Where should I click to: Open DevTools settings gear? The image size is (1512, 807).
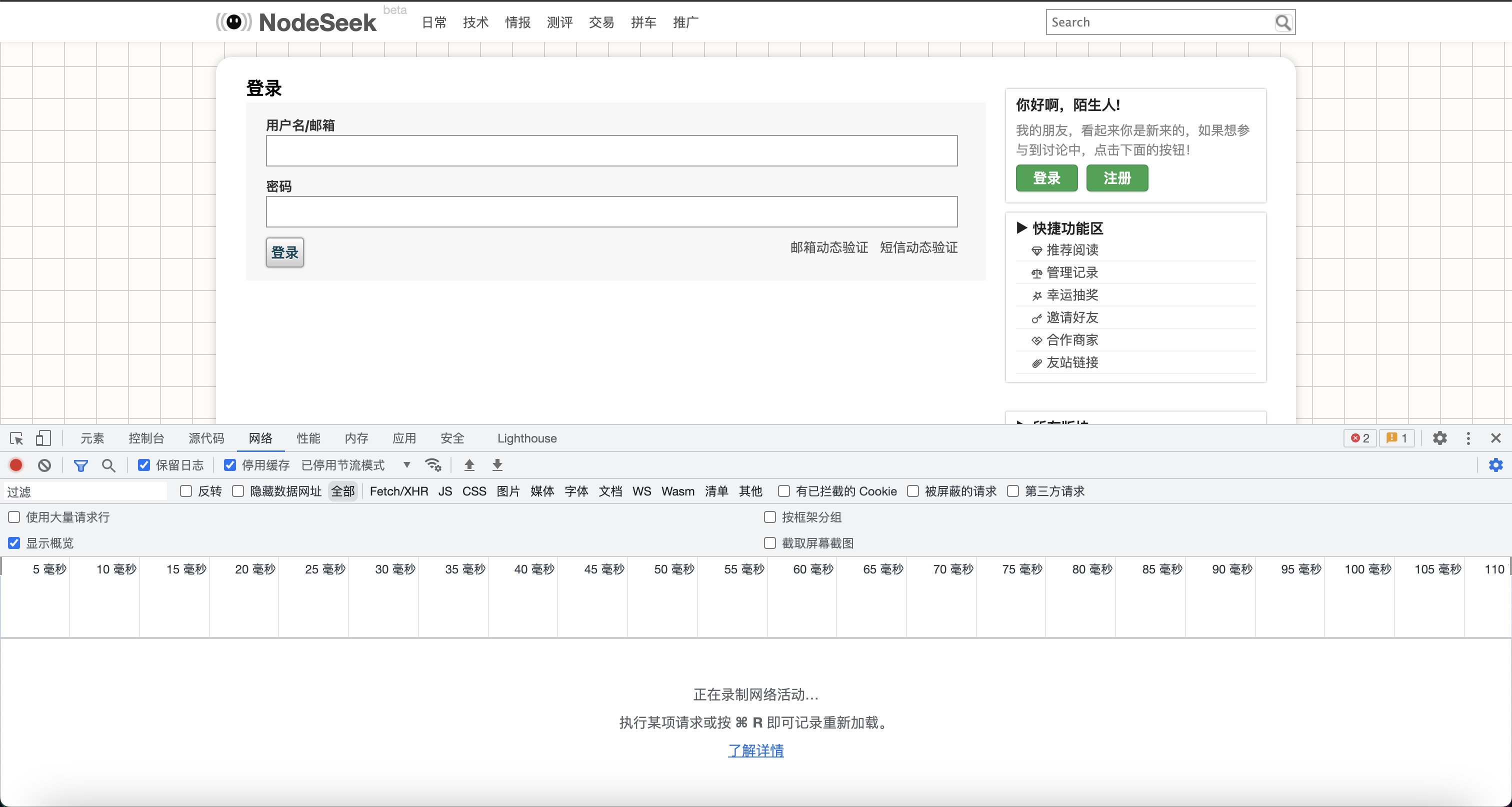(1440, 438)
